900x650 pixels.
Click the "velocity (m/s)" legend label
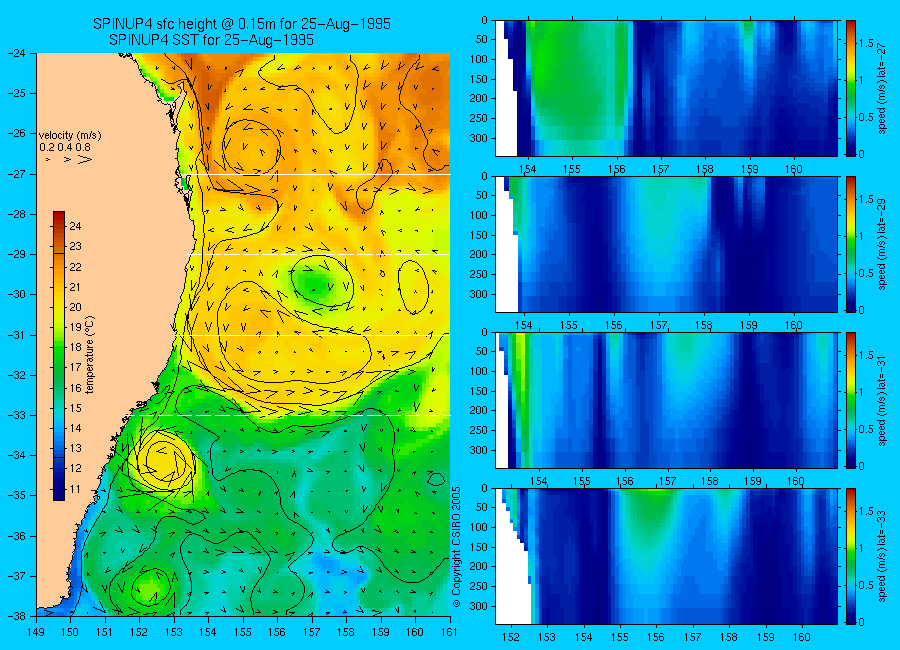70,136
